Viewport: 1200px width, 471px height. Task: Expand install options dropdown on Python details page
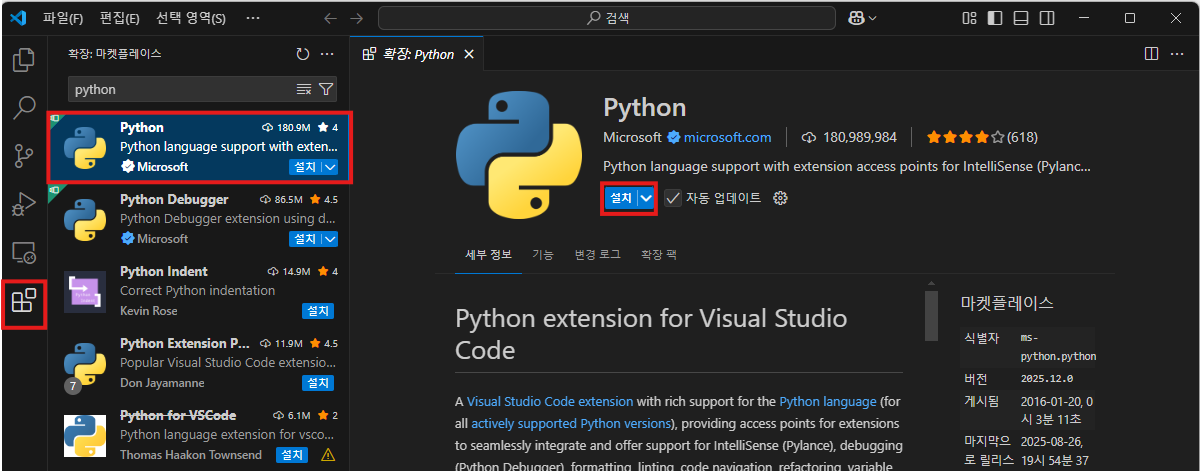point(647,198)
